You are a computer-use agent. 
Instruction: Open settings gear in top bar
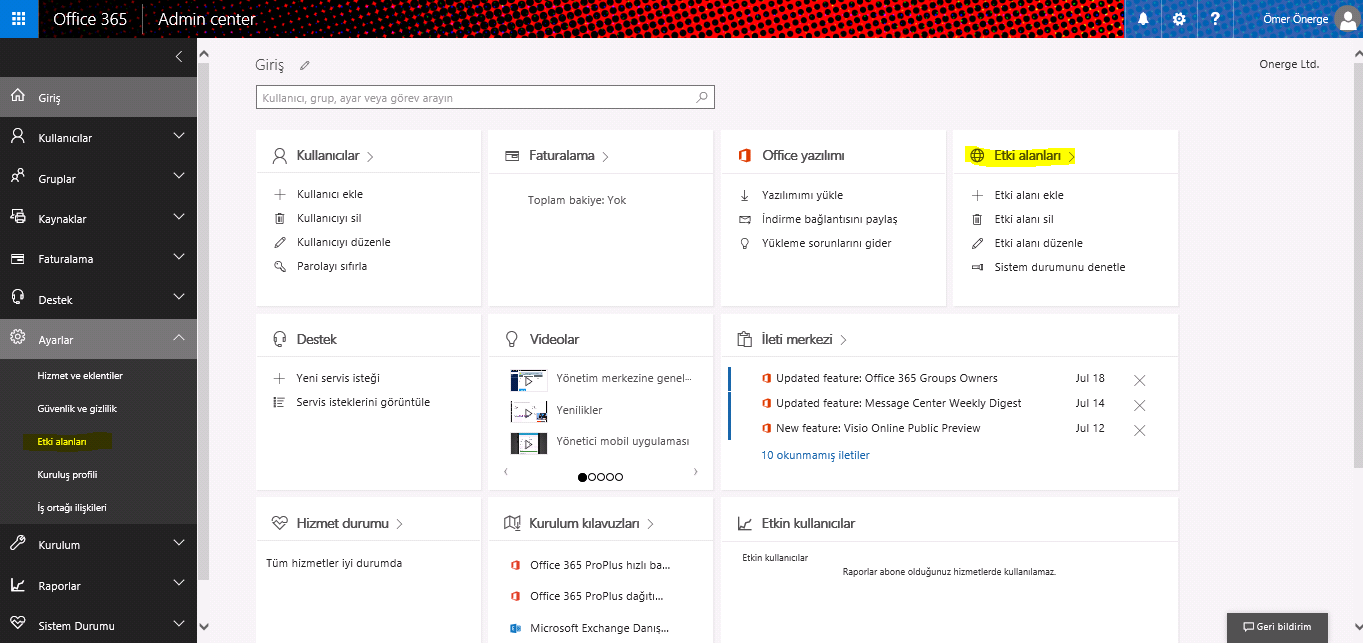pos(1179,19)
